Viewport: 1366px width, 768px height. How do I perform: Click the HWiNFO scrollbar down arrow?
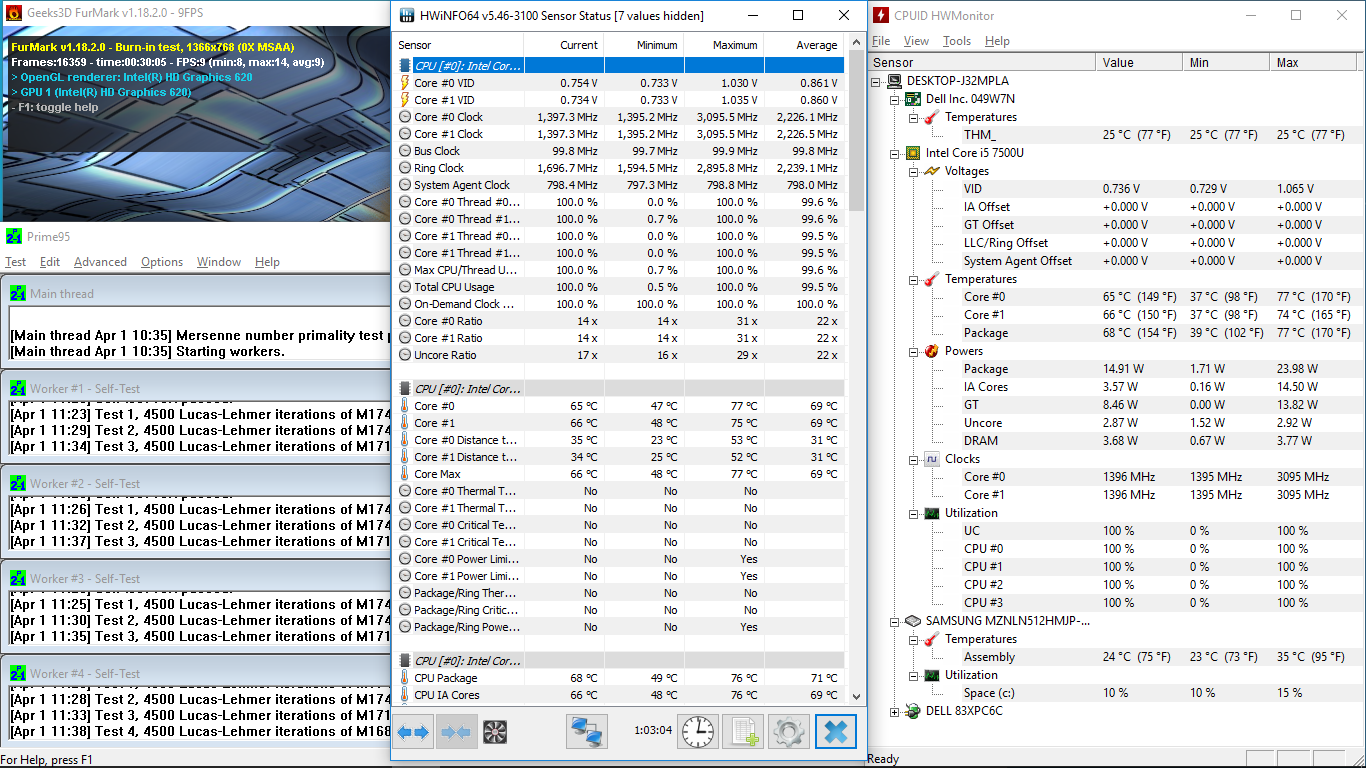point(856,696)
